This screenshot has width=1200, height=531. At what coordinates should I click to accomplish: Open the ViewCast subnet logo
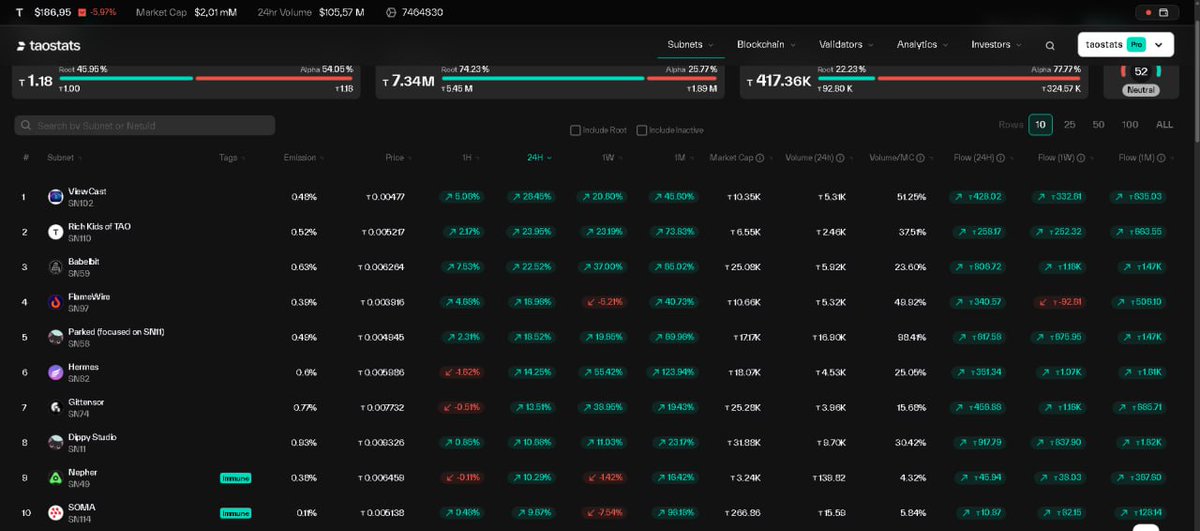56,197
